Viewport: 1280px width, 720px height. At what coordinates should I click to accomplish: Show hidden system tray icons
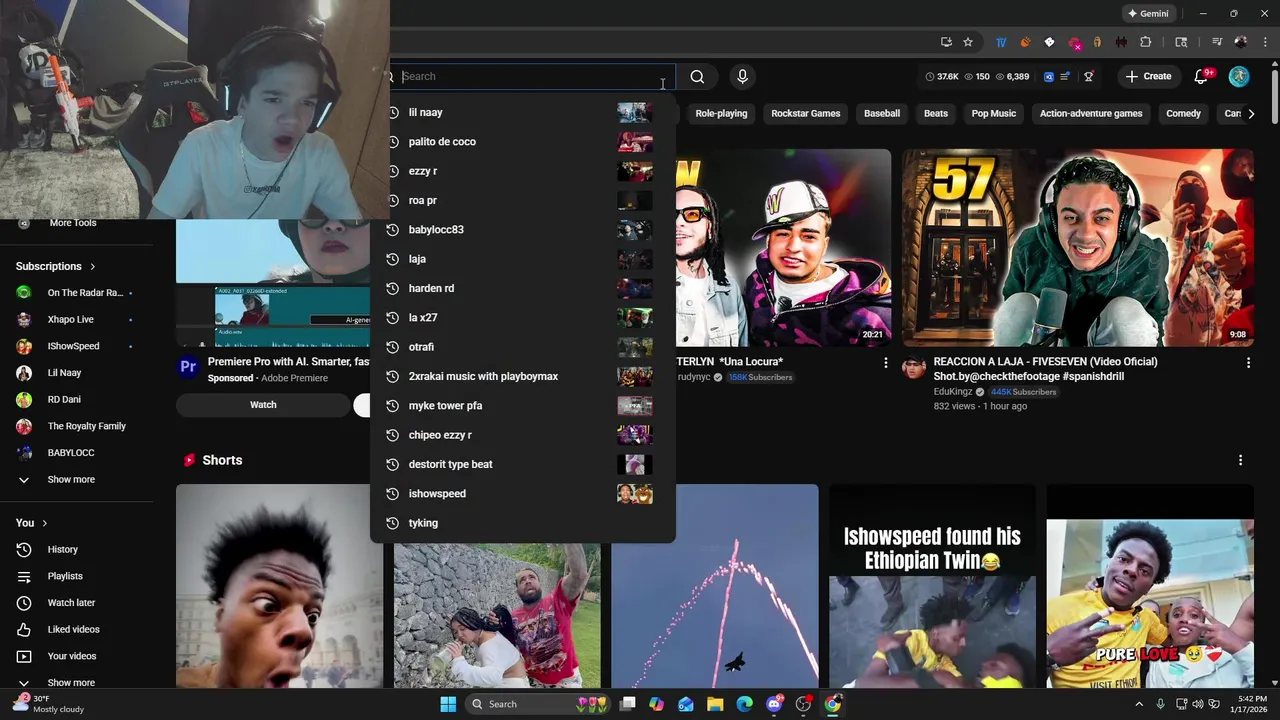pyautogui.click(x=1138, y=704)
